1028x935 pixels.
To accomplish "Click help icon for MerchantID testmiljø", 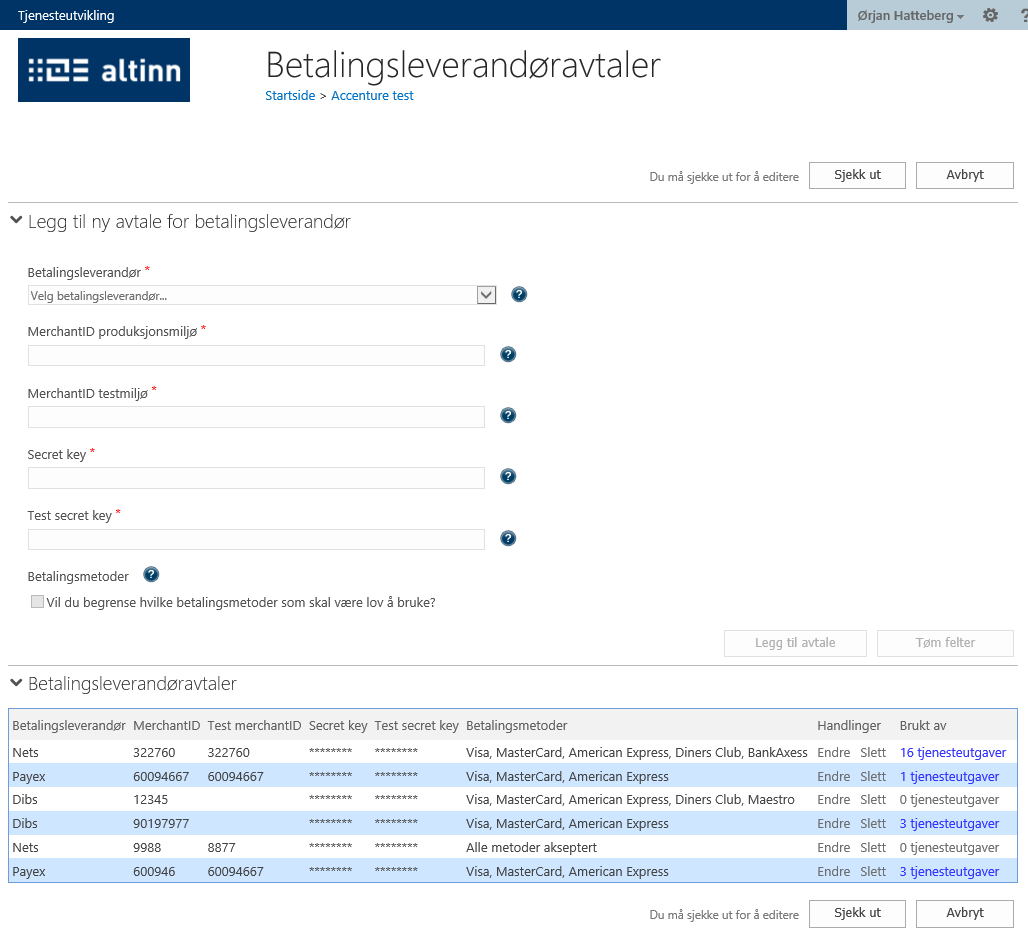I will 508,416.
